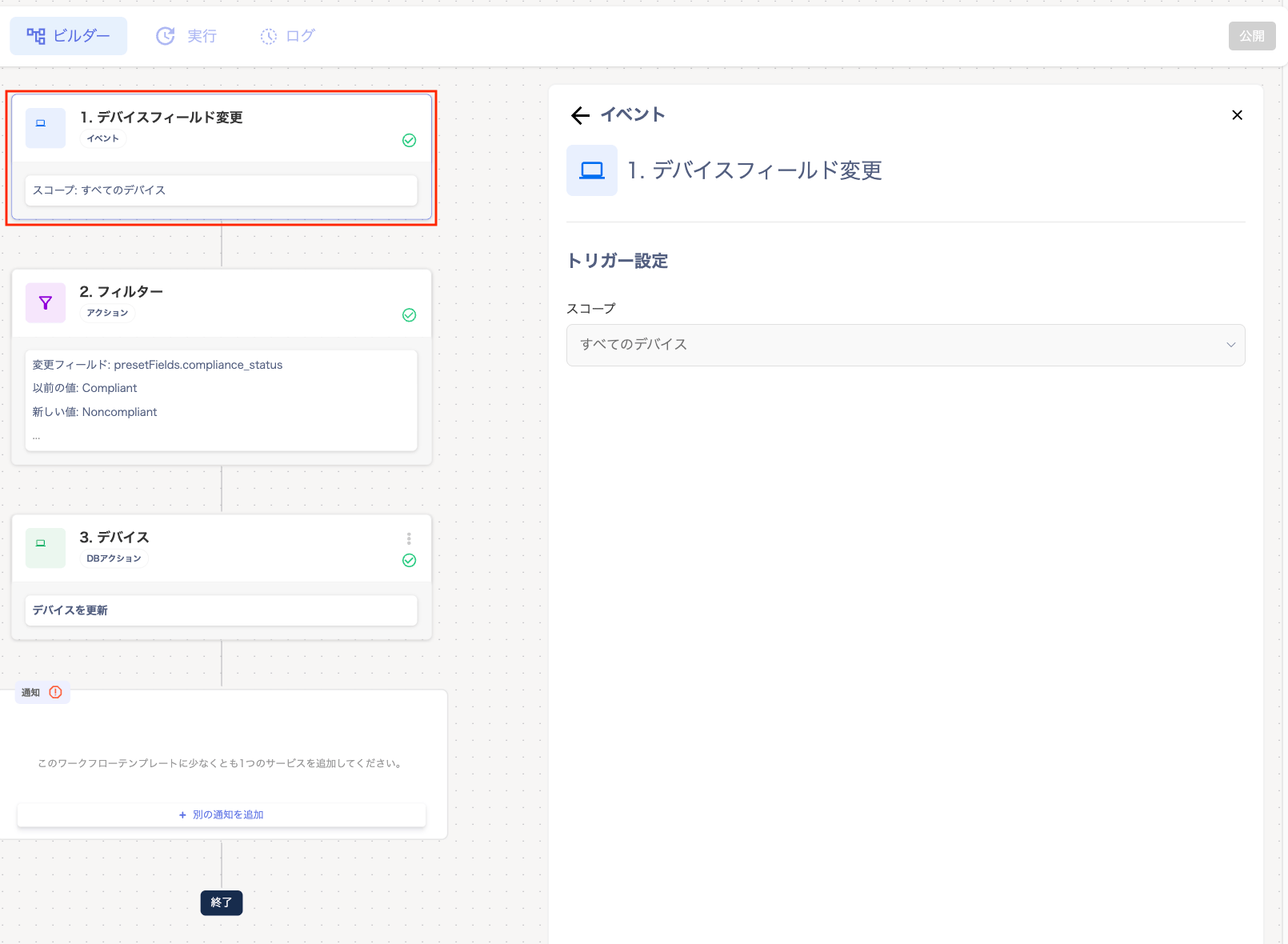1288x944 pixels.
Task: Click the dropdown chevron in スコープ field
Action: [x=1230, y=345]
